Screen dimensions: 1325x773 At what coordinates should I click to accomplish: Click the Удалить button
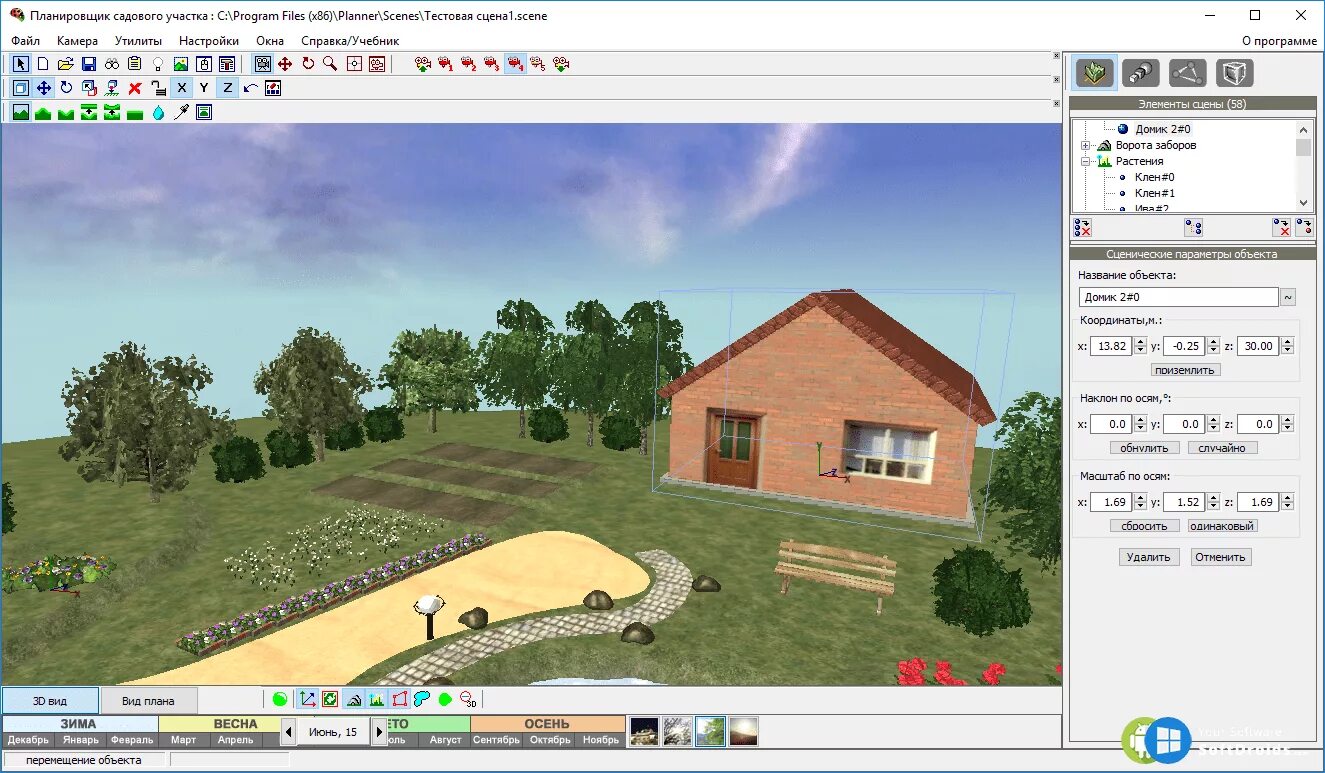pyautogui.click(x=1148, y=557)
